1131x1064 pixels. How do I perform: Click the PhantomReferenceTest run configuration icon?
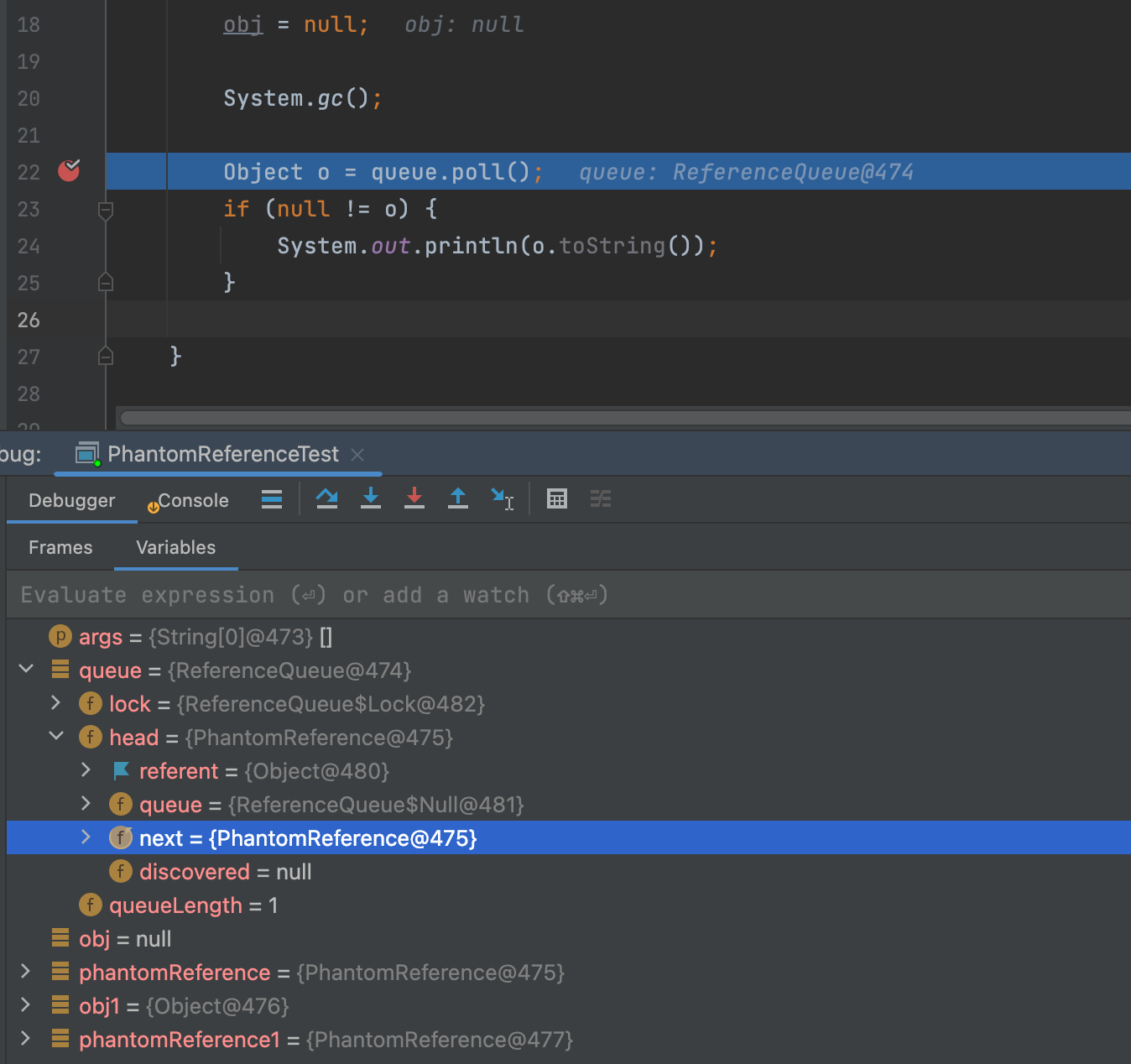tap(87, 454)
